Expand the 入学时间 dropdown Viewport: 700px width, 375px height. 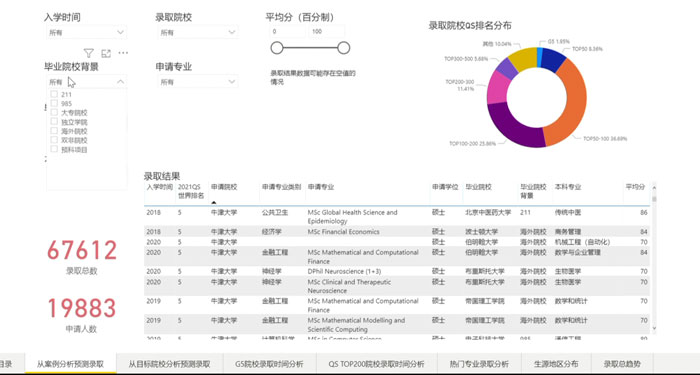pyautogui.click(x=87, y=32)
